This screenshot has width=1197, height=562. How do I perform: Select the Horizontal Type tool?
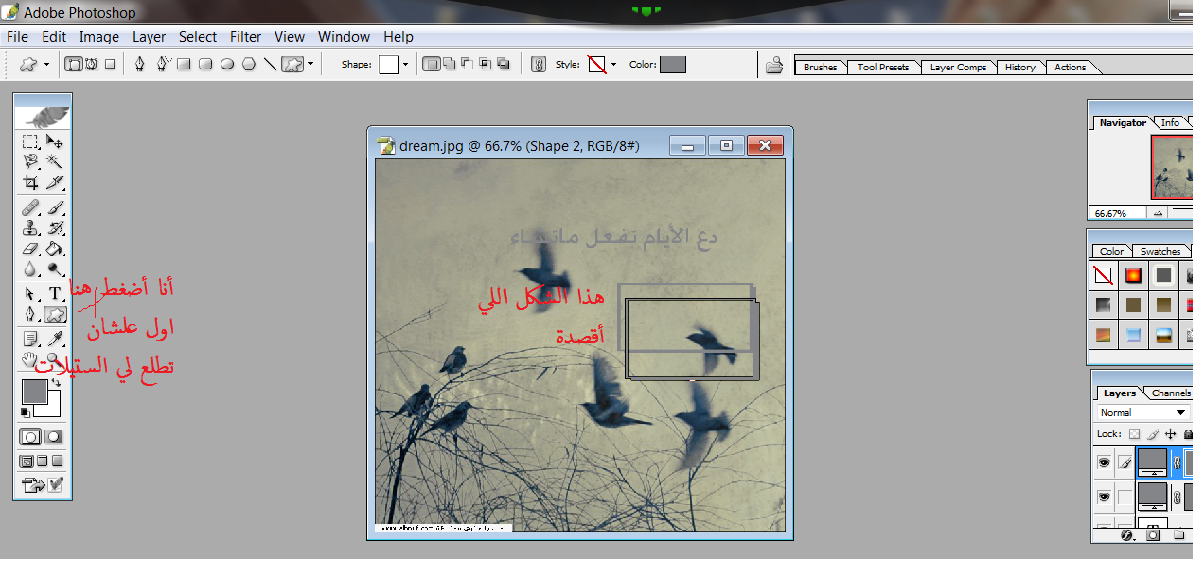point(55,293)
